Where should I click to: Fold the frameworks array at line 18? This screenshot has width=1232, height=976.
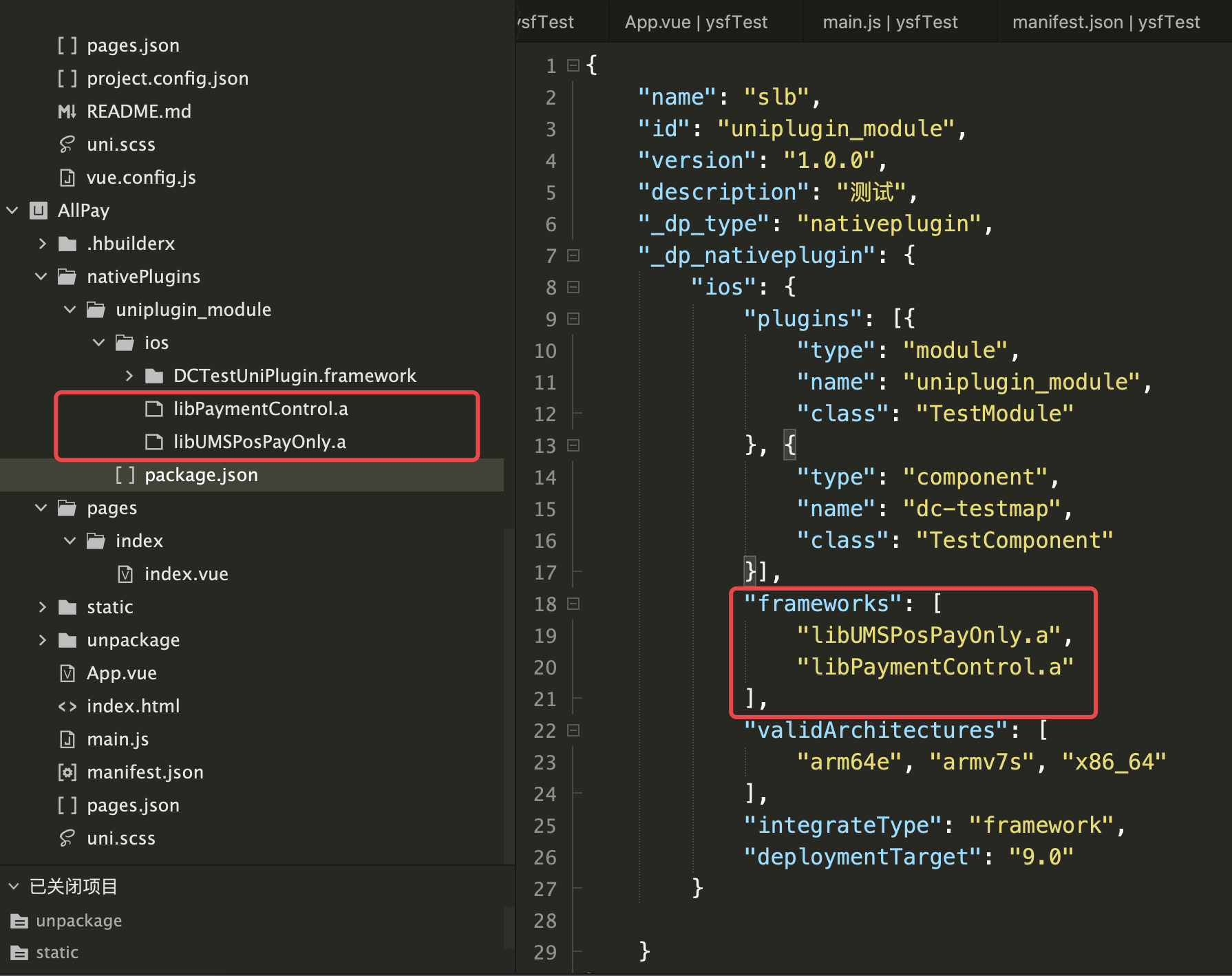coord(573,604)
